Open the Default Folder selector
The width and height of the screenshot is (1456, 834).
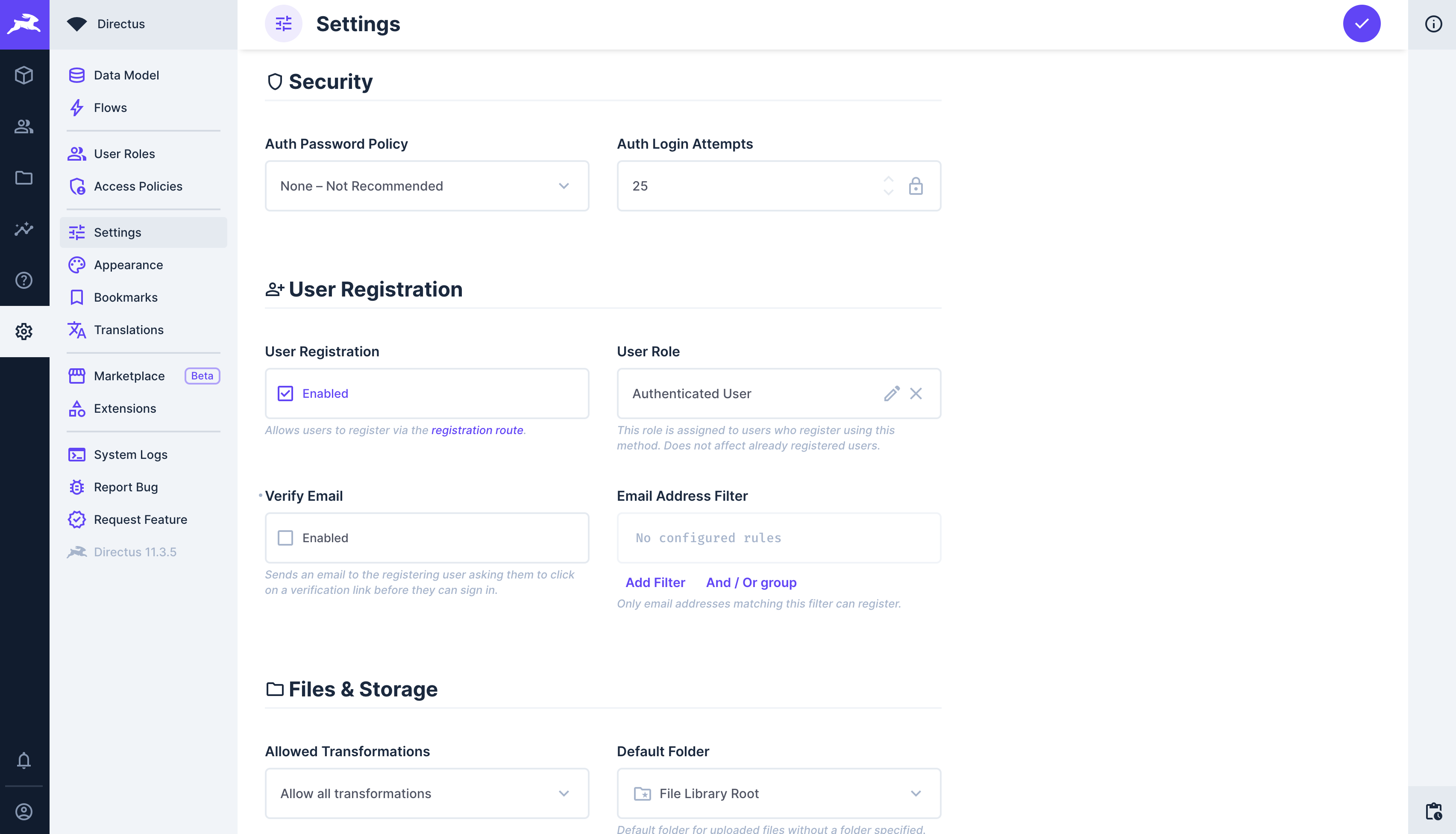(x=778, y=793)
